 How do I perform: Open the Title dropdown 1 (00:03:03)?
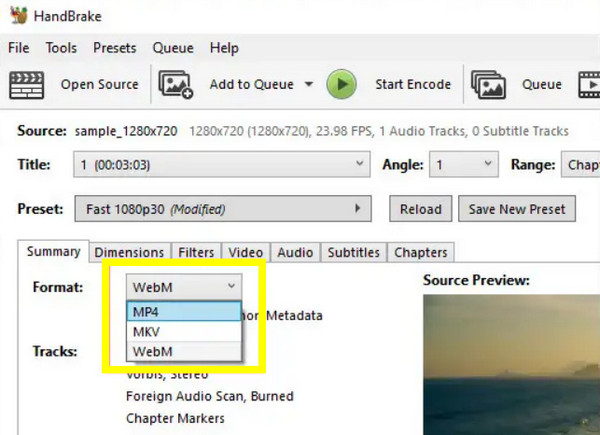point(222,165)
